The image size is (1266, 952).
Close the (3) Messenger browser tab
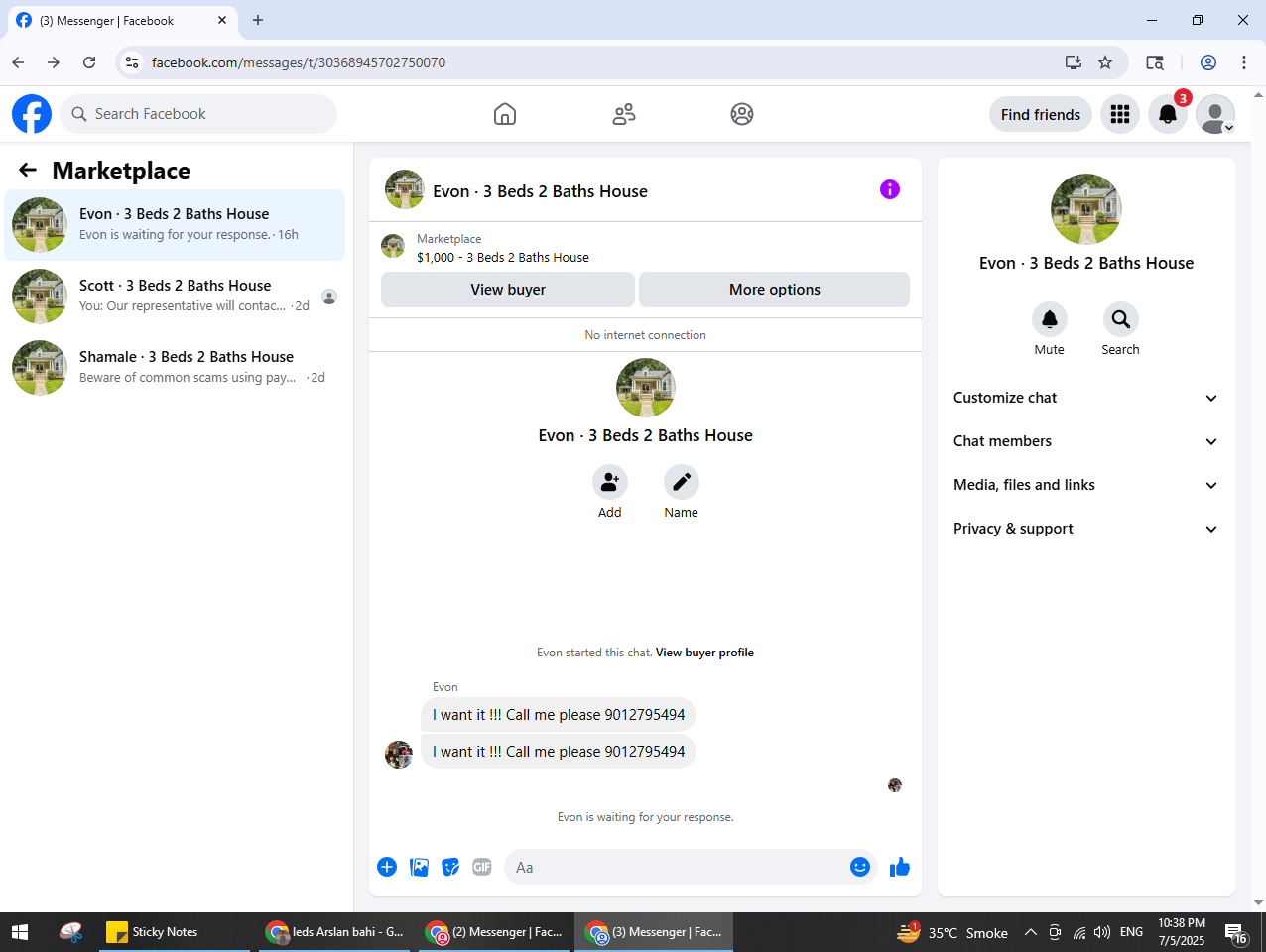pos(222,20)
